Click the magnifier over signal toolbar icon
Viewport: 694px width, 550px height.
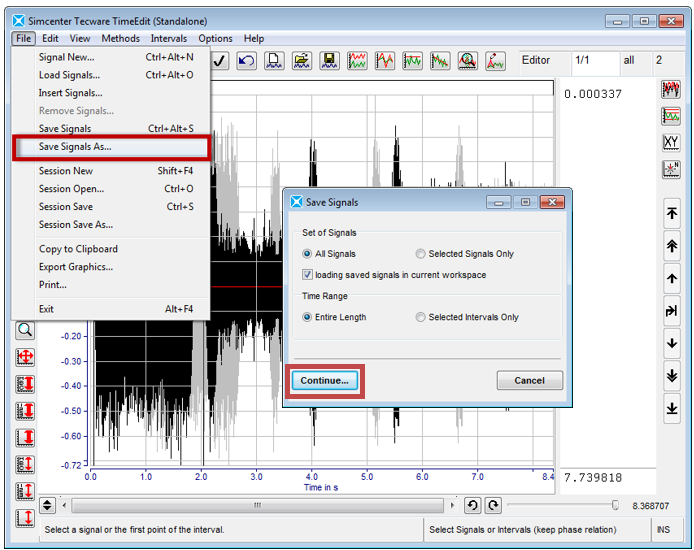[x=467, y=61]
